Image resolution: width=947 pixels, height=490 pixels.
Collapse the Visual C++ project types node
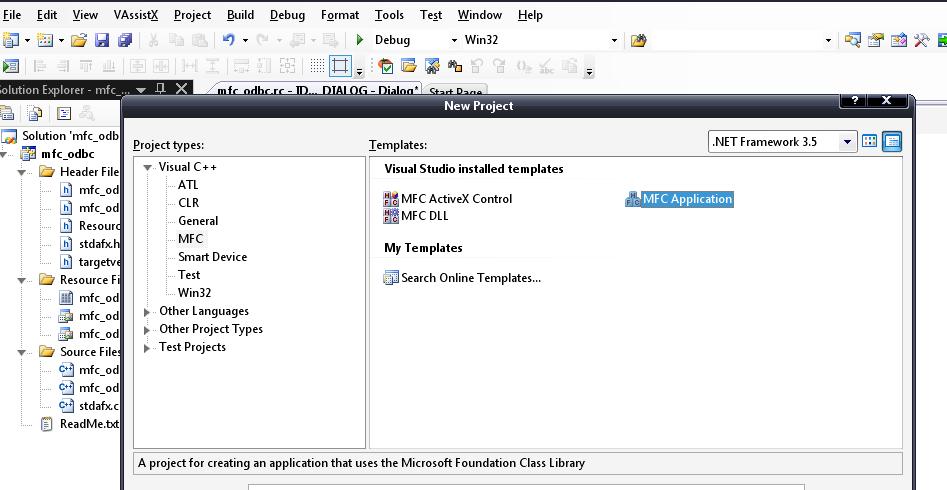(147, 167)
